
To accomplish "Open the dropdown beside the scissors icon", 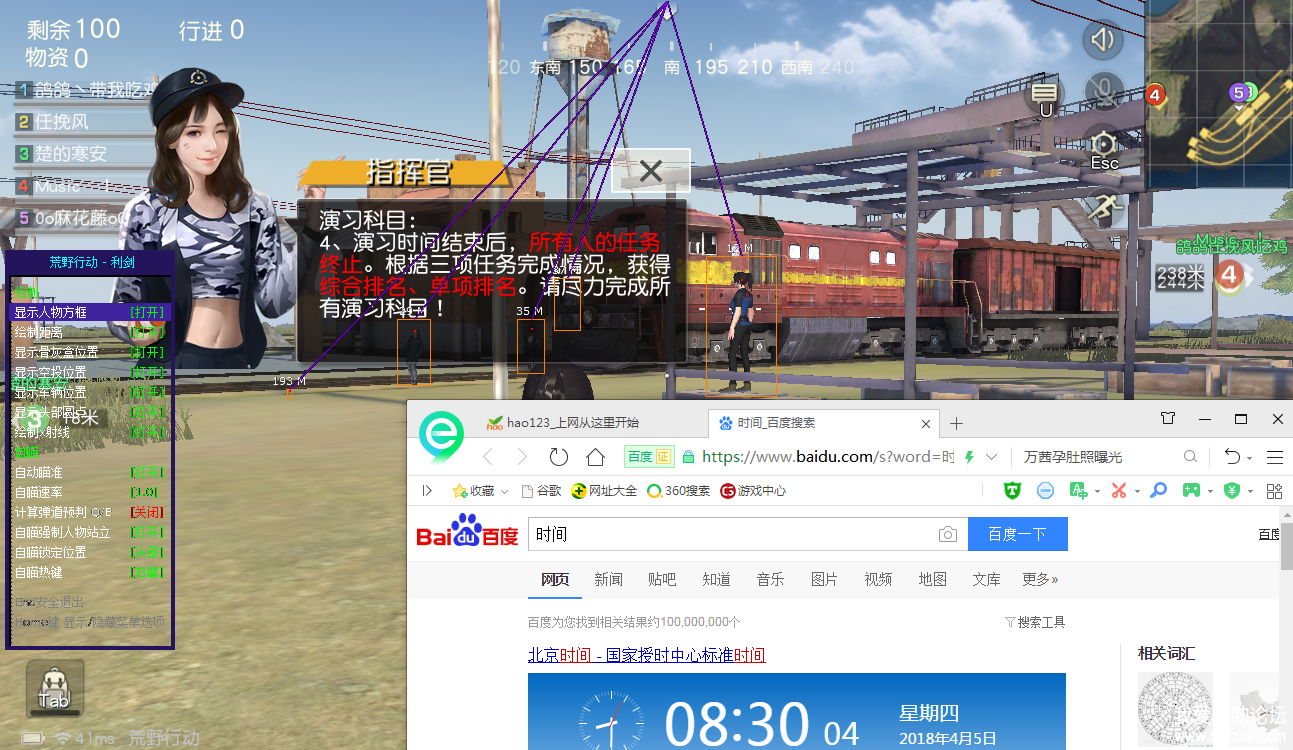I will point(1136,491).
